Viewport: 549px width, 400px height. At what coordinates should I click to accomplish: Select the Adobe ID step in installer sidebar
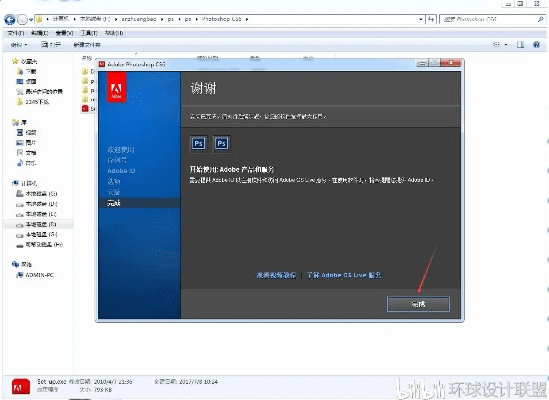point(121,171)
